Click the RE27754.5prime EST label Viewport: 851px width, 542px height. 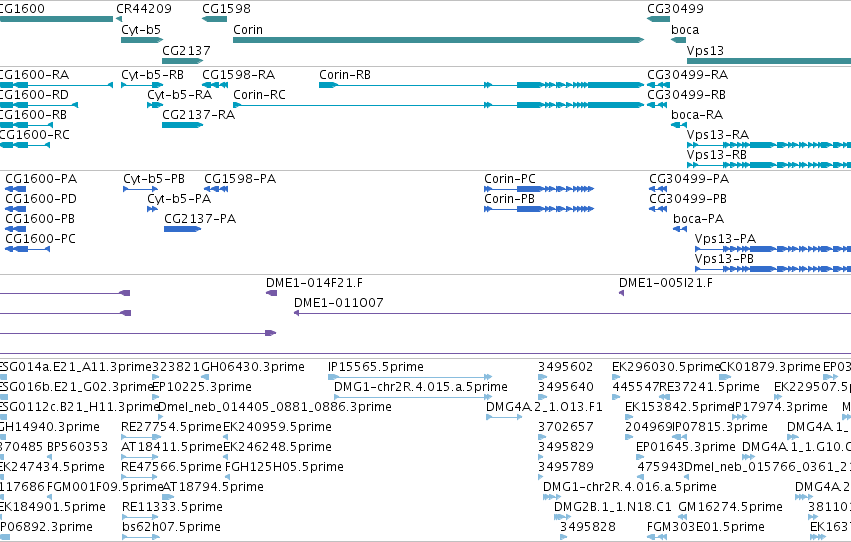point(172,428)
